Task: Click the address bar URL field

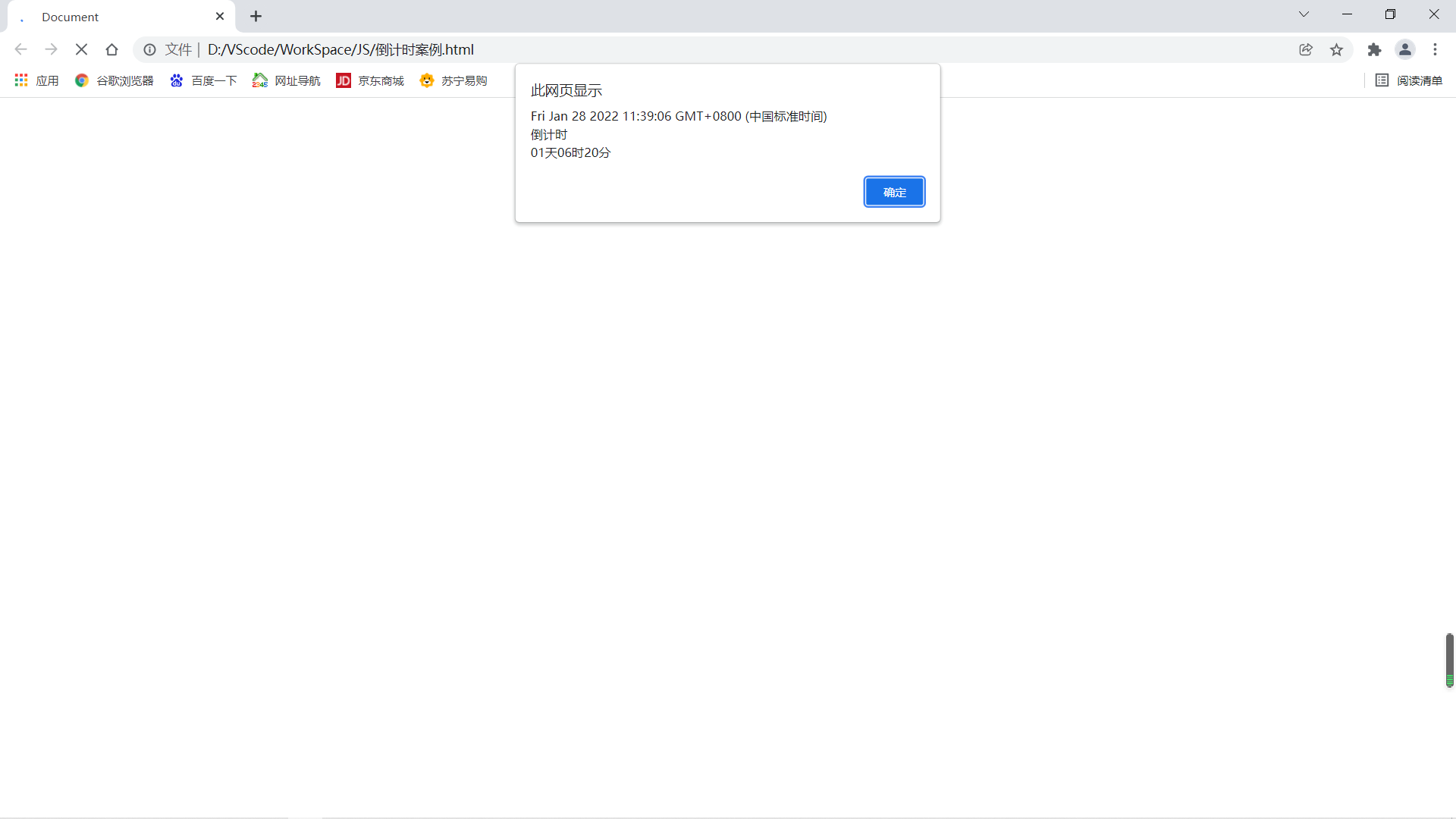Action: [682, 49]
